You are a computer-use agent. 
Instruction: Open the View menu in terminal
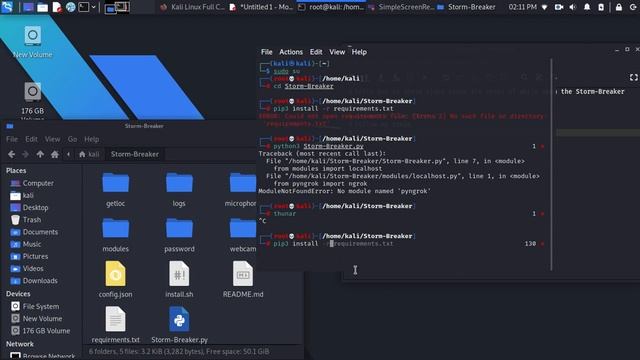point(337,52)
